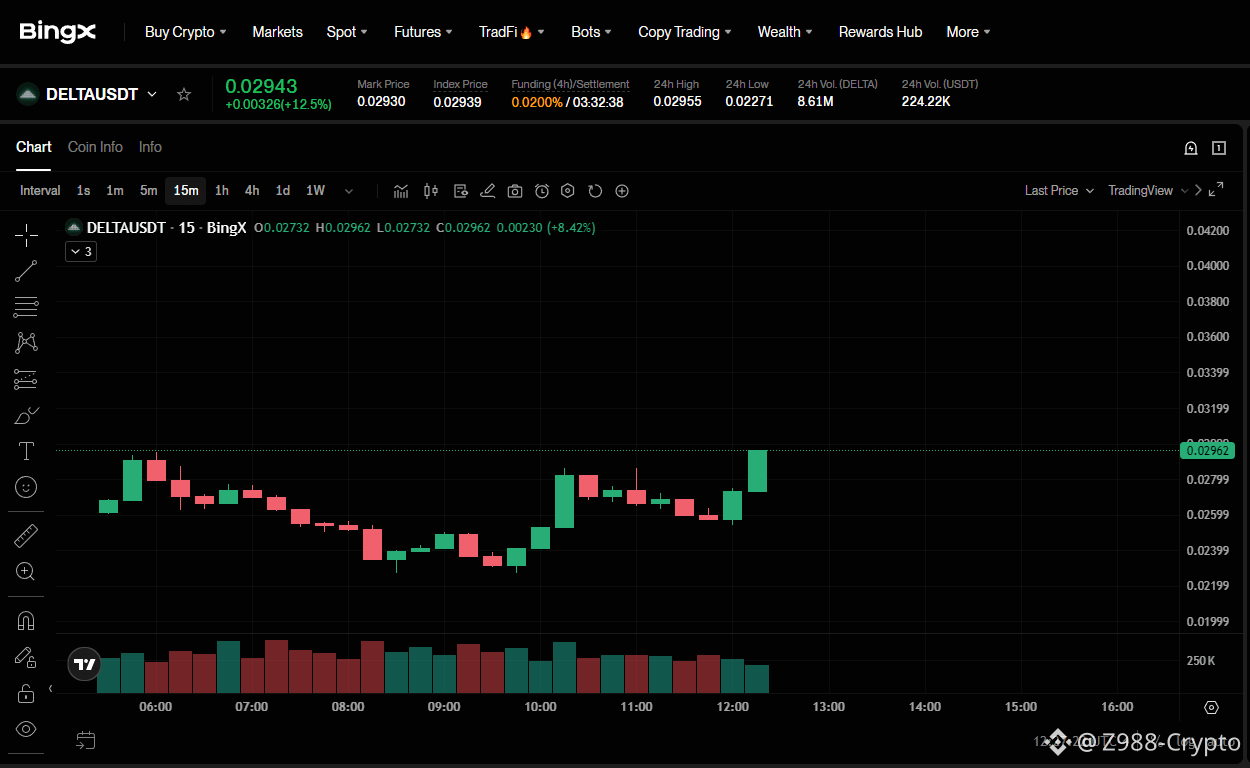This screenshot has width=1250, height=768.
Task: Expand the Bots dropdown menu
Action: (592, 32)
